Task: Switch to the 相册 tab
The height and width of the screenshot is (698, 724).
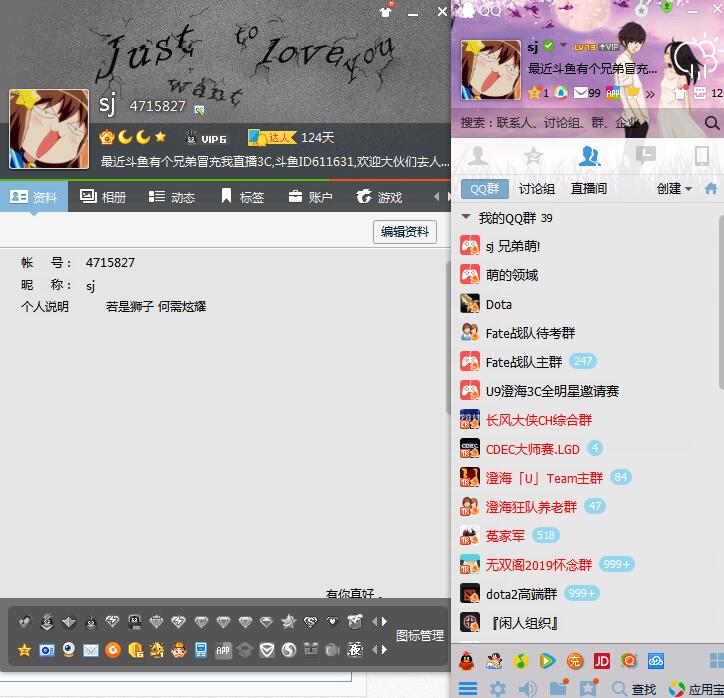Action: [x=103, y=197]
